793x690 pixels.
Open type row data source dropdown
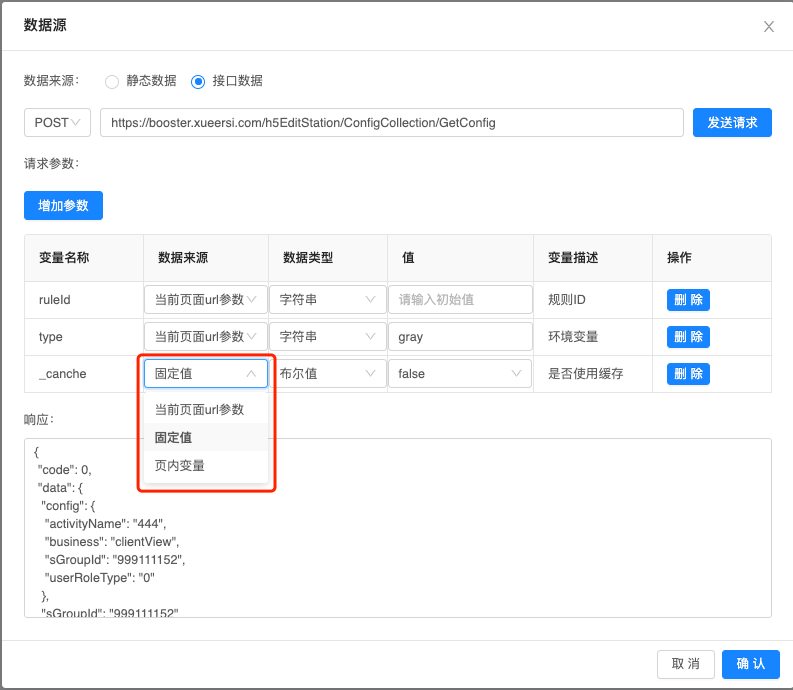tap(206, 337)
